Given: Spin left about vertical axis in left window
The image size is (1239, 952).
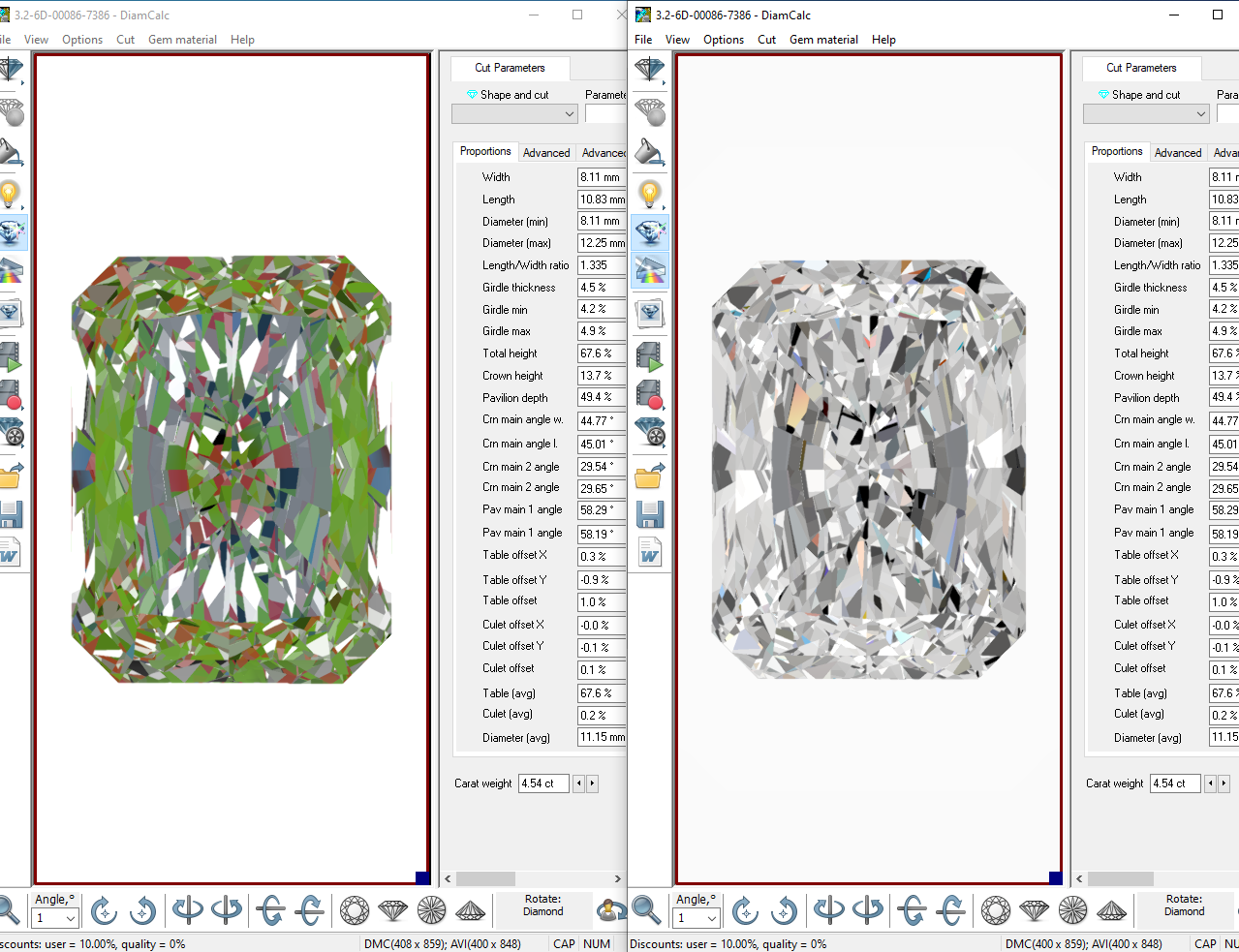Looking at the screenshot, I should (187, 910).
